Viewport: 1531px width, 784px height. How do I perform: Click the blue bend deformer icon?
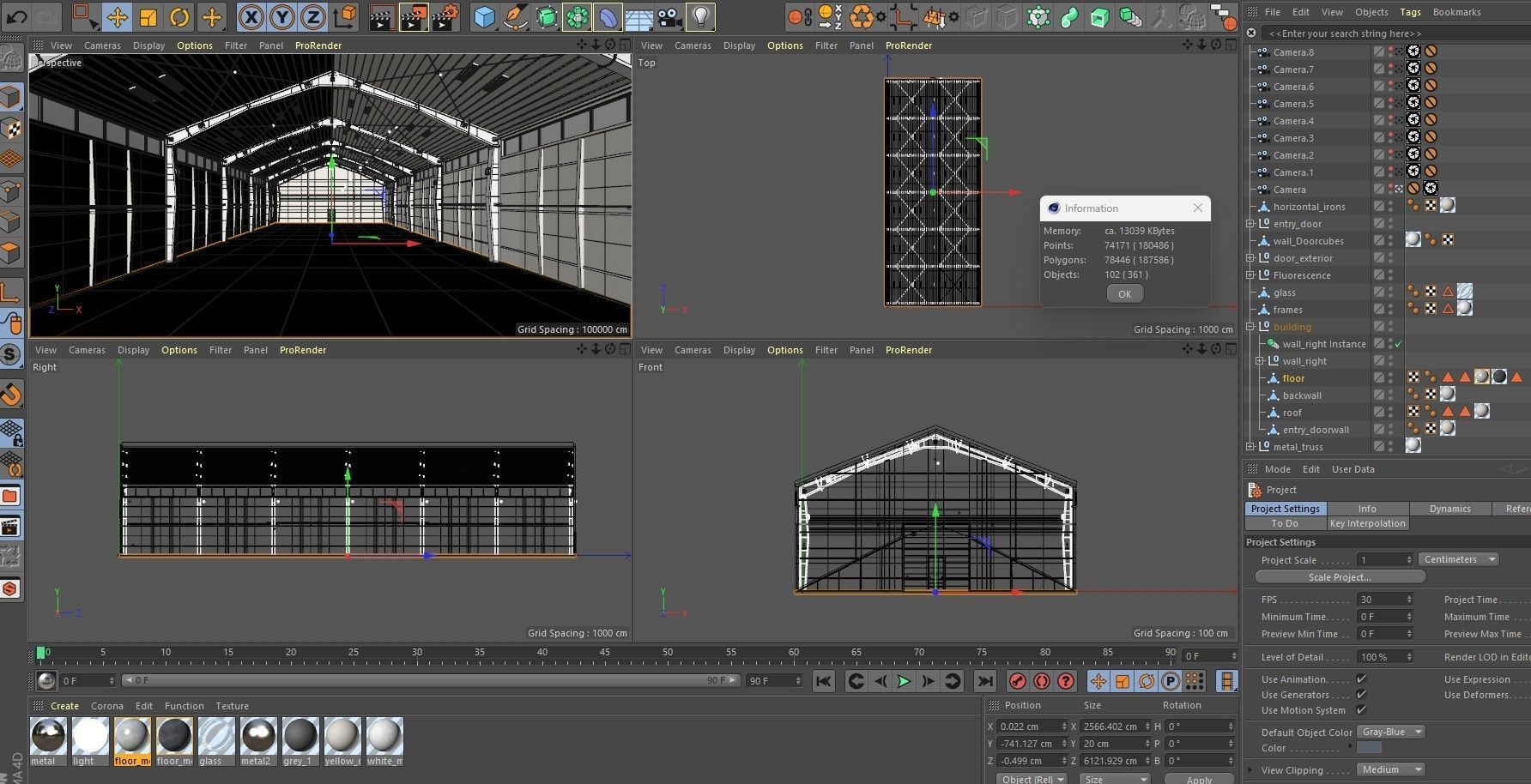pos(608,16)
